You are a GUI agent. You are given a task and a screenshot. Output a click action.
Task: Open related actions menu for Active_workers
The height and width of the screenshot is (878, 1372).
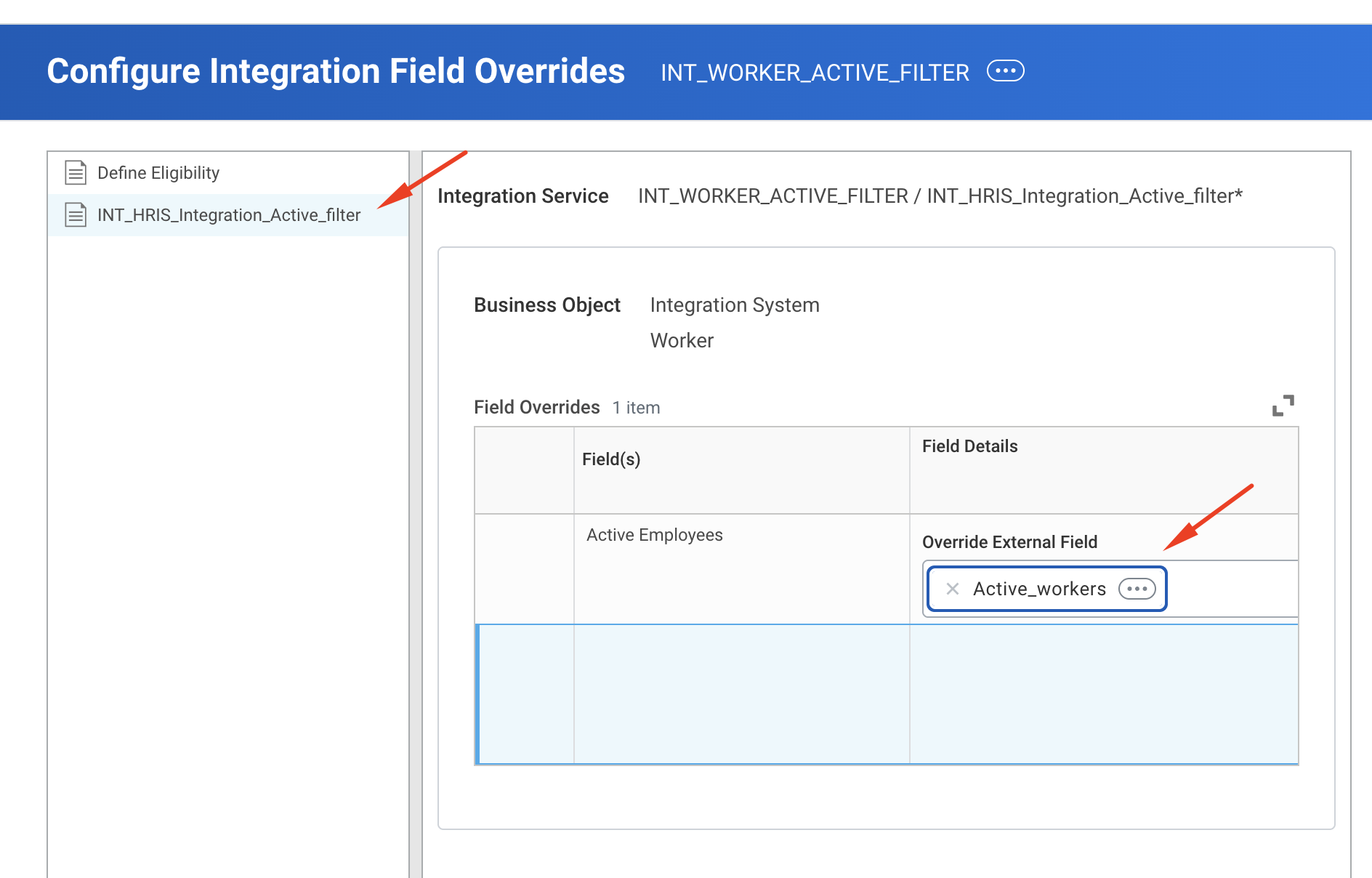(x=1137, y=589)
